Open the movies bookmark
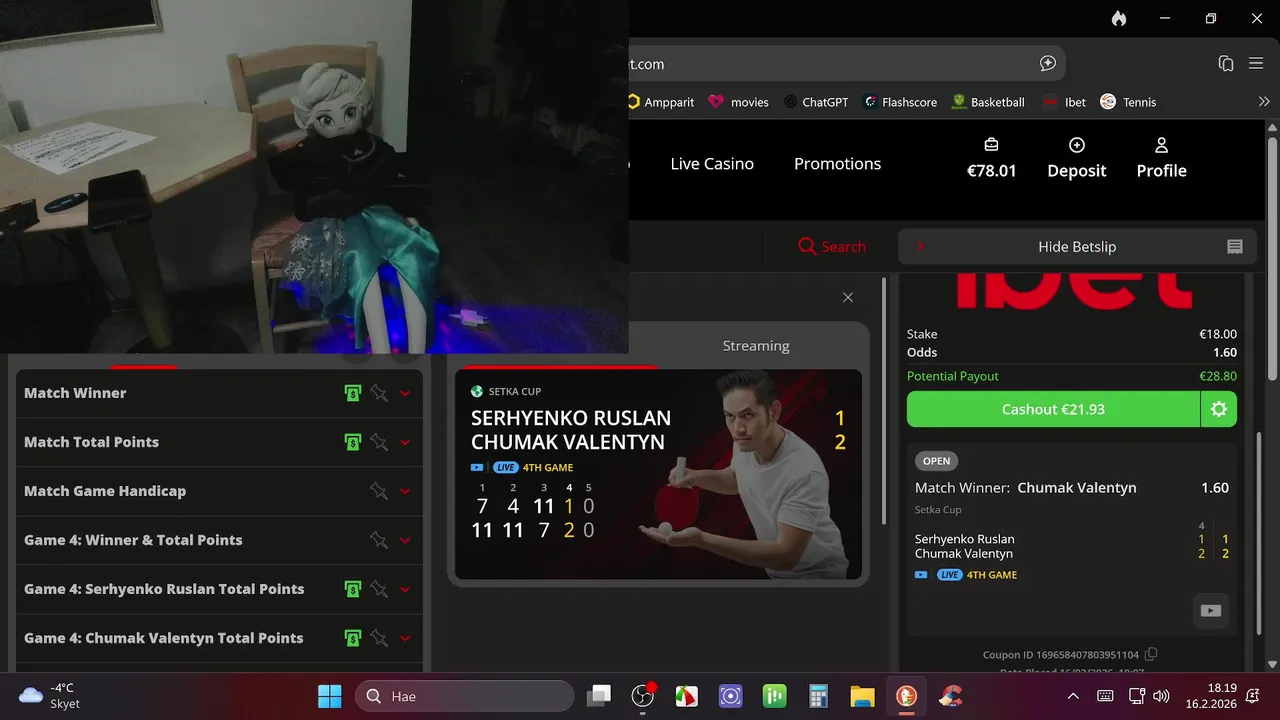Image resolution: width=1280 pixels, height=720 pixels. [x=739, y=102]
